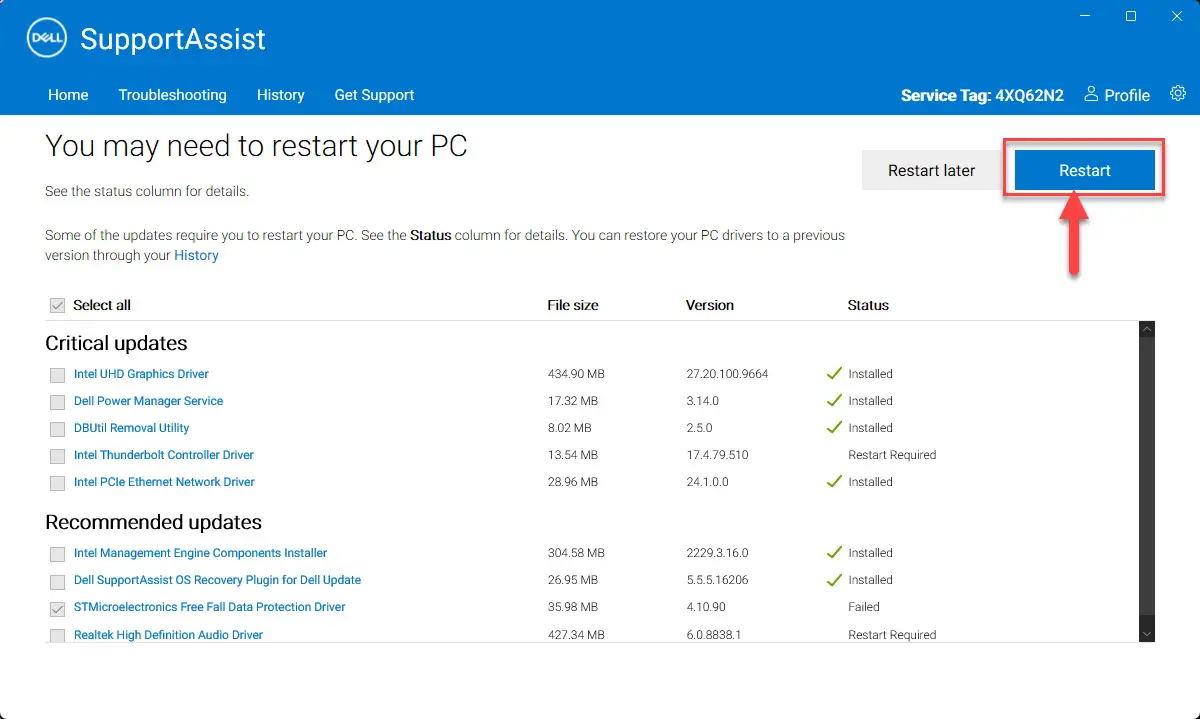This screenshot has width=1200, height=719.
Task: Click the Recommended updates heading
Action: coord(153,522)
